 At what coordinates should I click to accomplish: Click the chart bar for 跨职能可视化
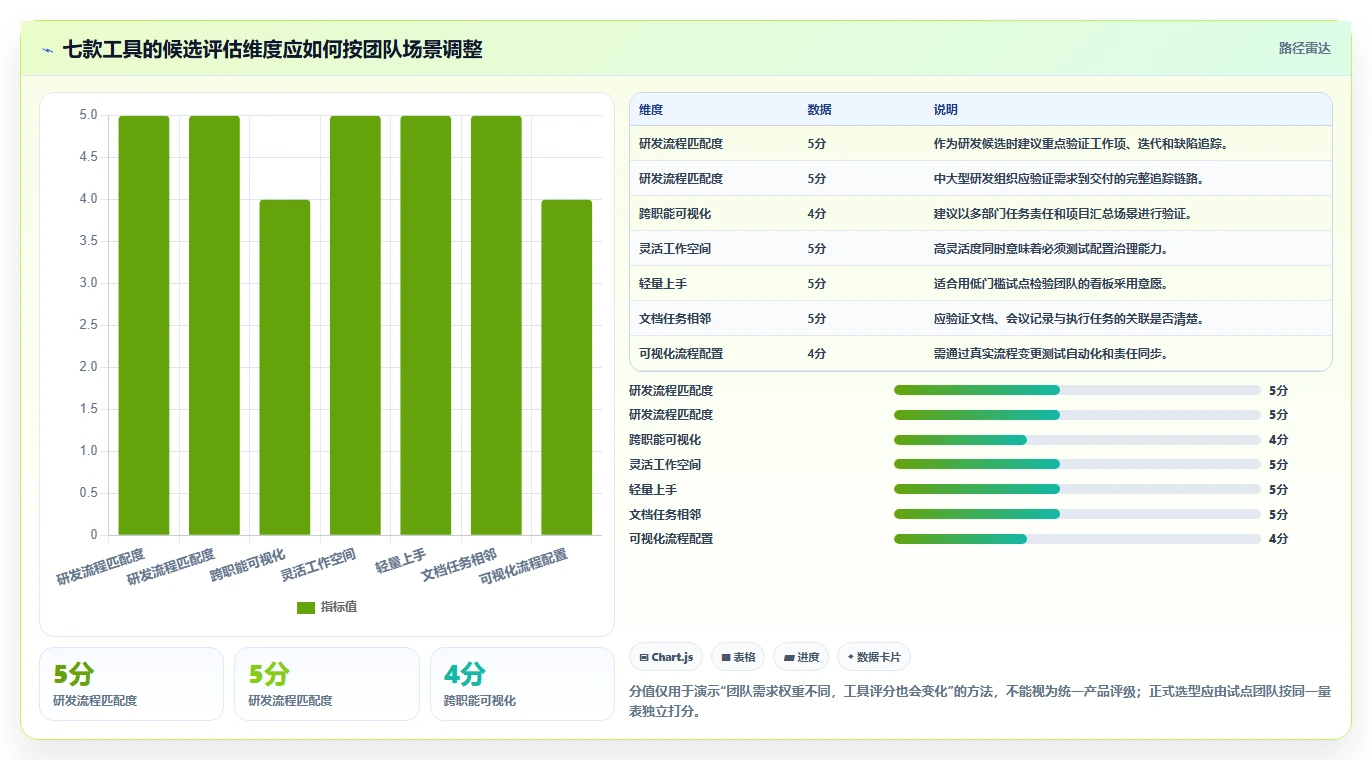click(x=285, y=367)
